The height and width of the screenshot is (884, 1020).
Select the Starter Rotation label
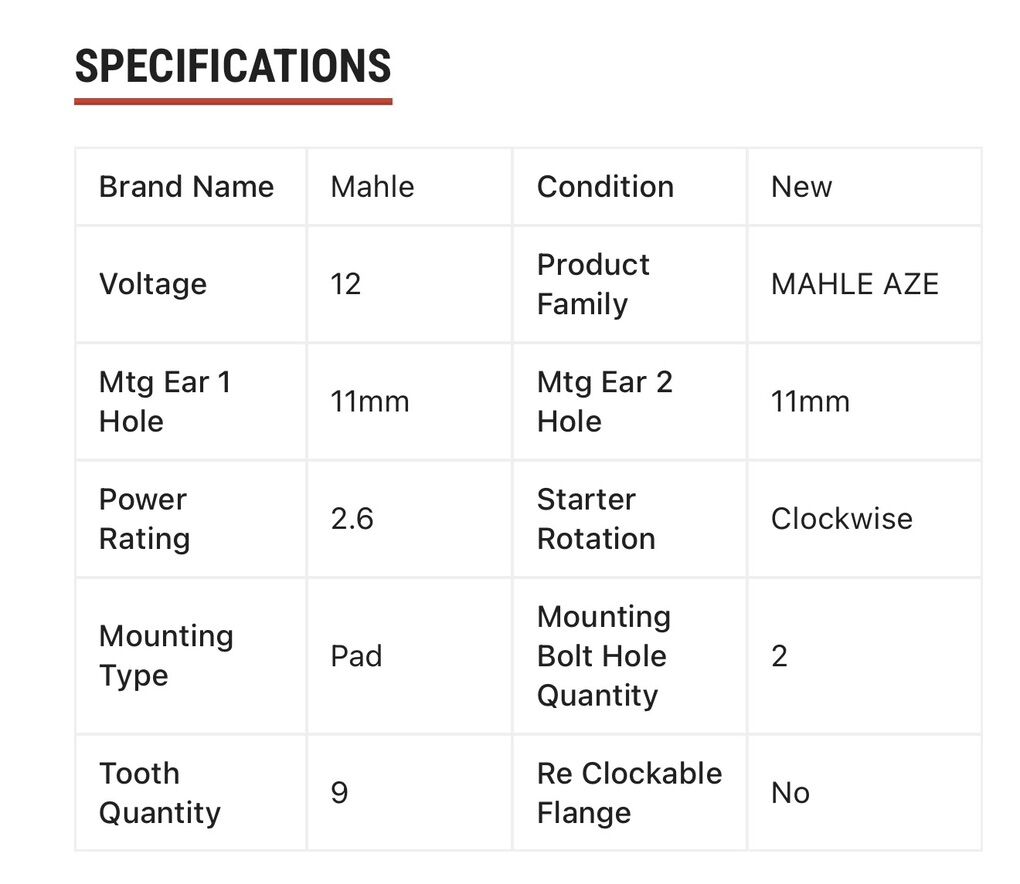[x=596, y=518]
